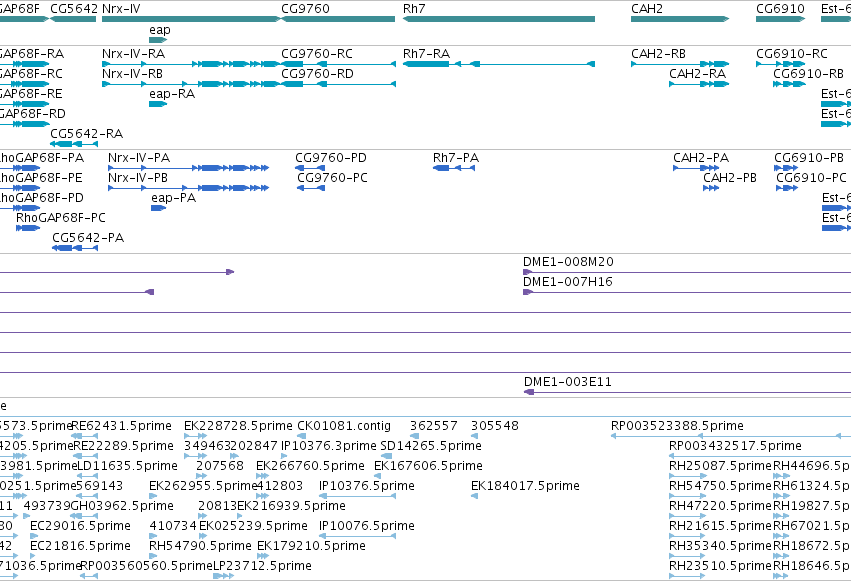This screenshot has width=851, height=581.
Task: Select the Nrx-IV gene label
Action: [x=121, y=9]
